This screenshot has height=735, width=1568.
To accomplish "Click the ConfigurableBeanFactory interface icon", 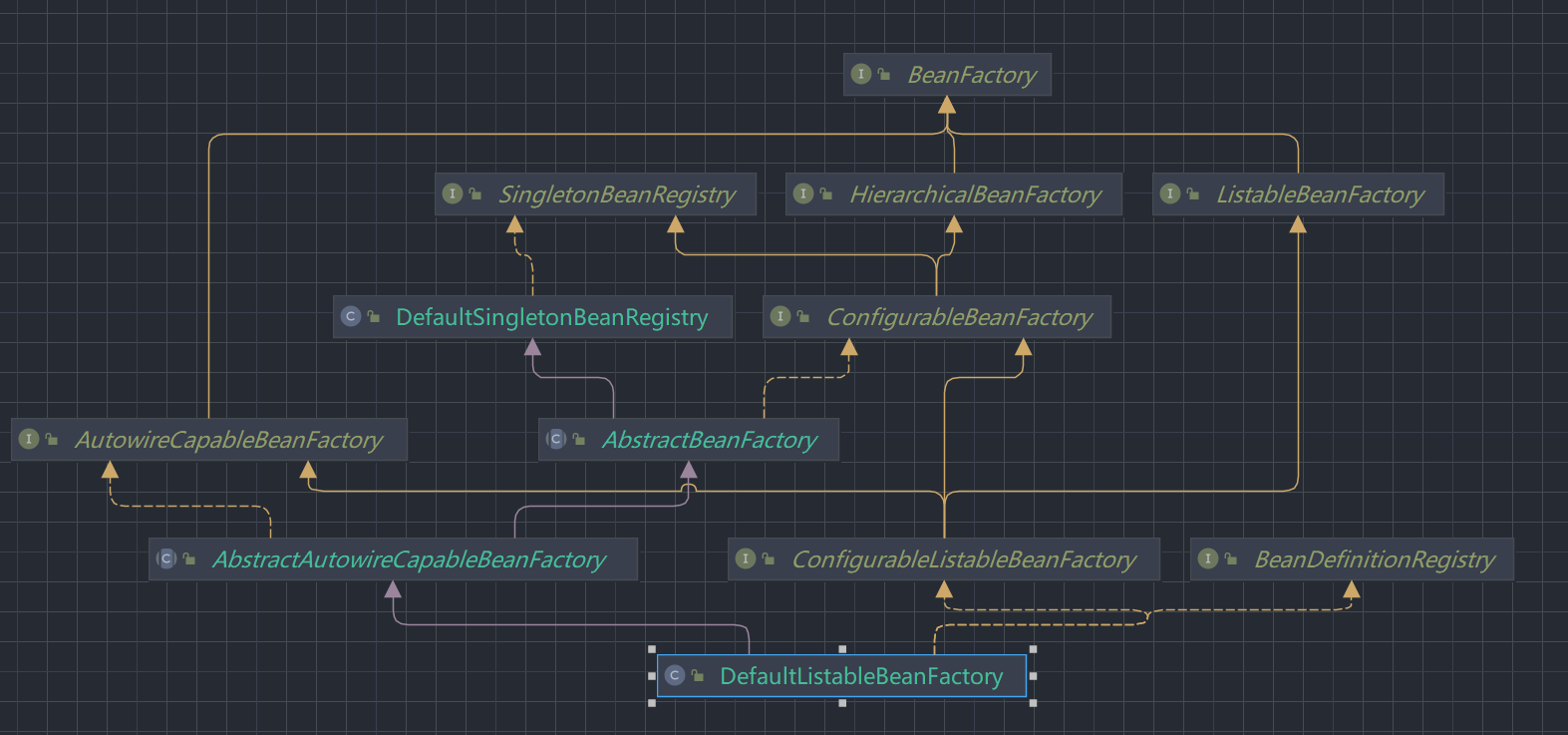I will [781, 316].
